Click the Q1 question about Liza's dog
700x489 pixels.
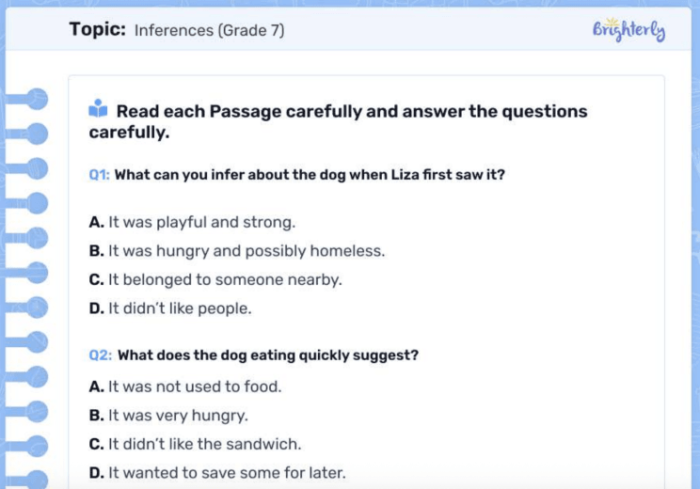[x=310, y=175]
